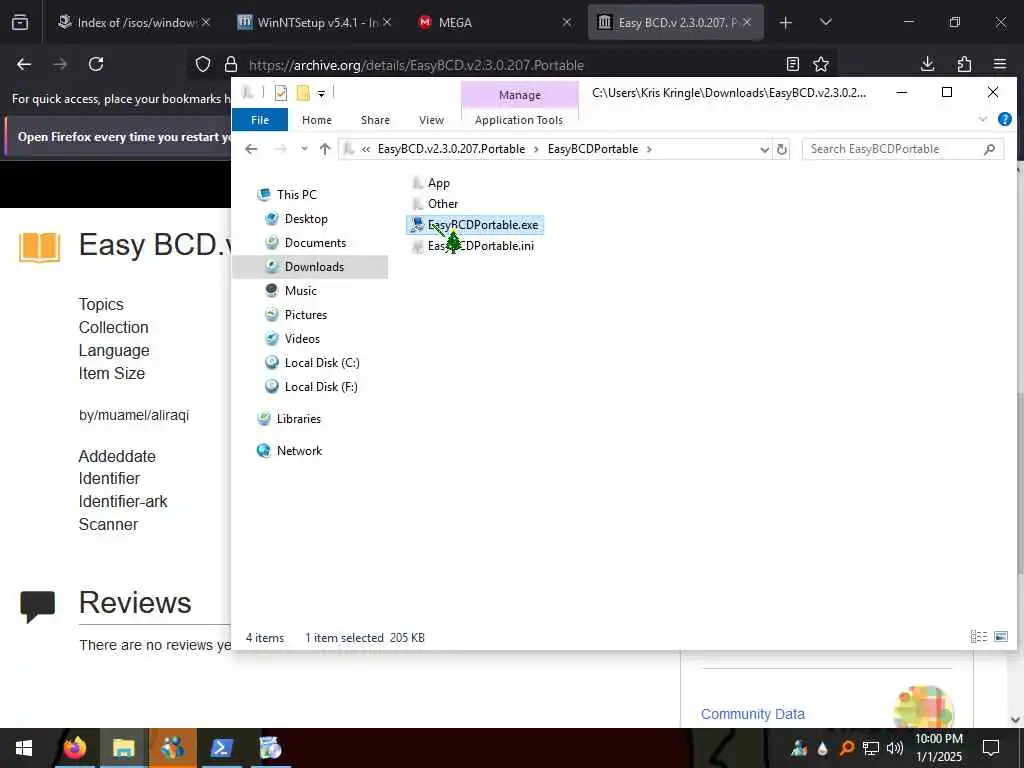
Task: Bookmark this page with star icon
Action: pos(821,65)
